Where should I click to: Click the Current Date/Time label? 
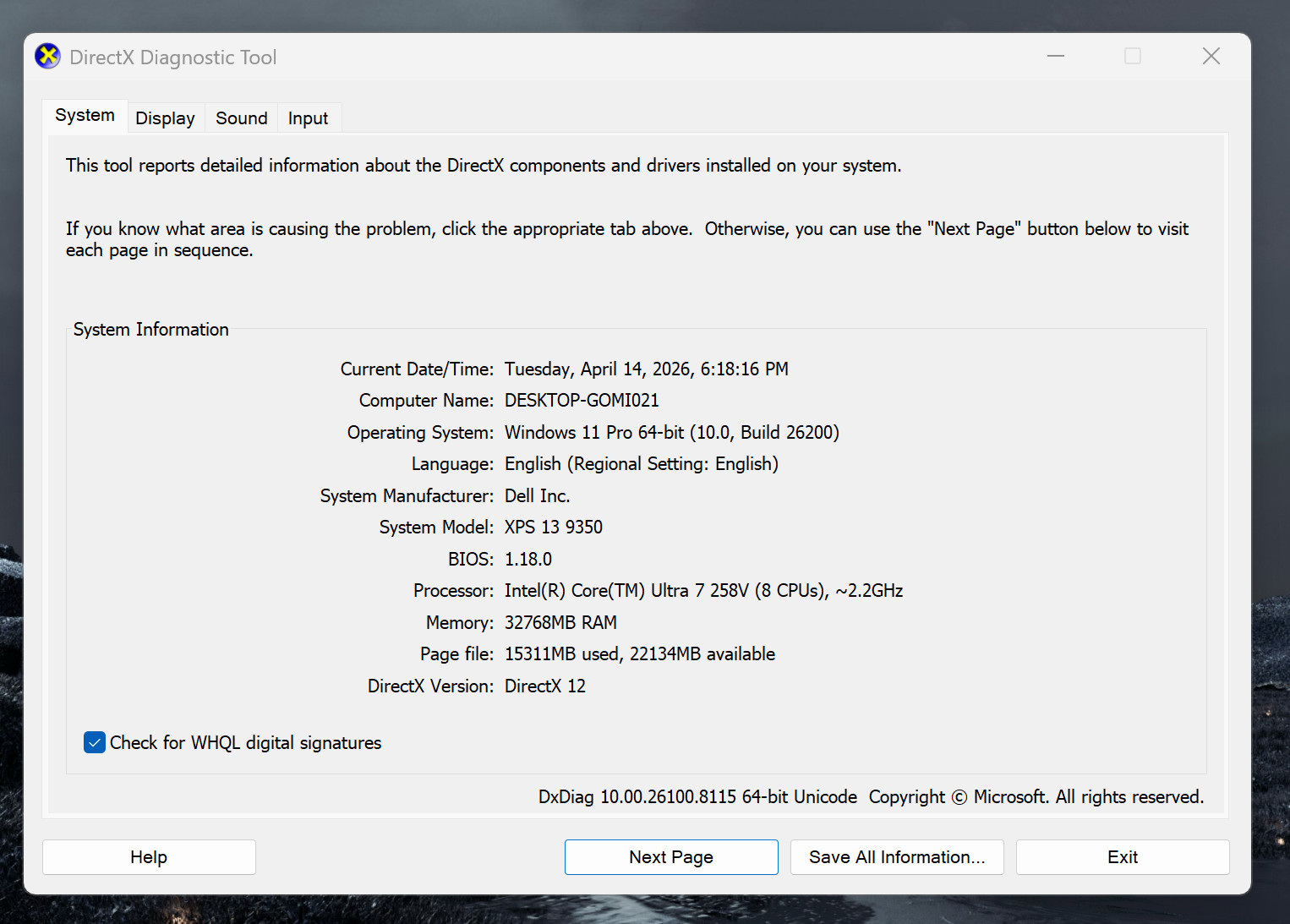coord(417,369)
